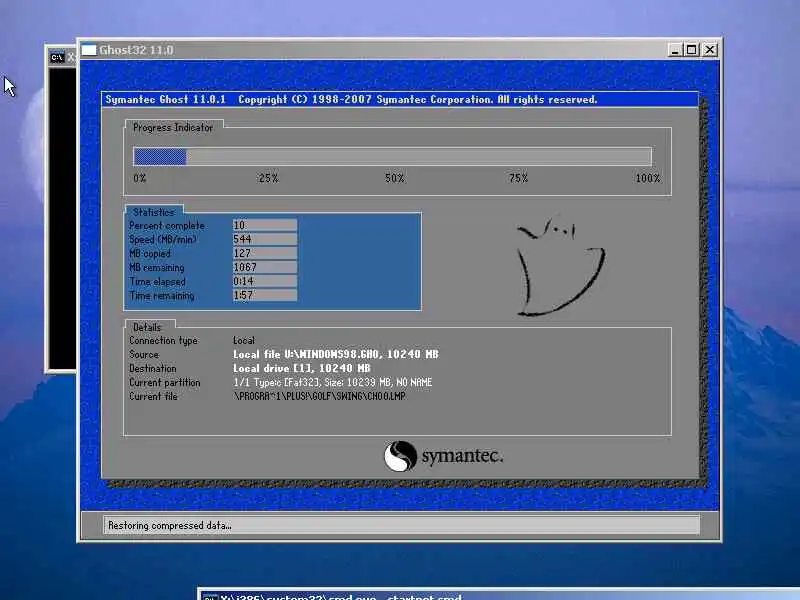Click the Source file WINDOWS98.GHO text
Image resolution: width=800 pixels, height=600 pixels.
pos(336,354)
